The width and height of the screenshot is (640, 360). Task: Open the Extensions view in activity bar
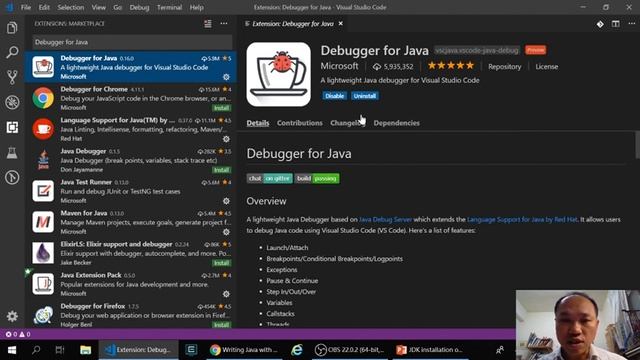pos(12,127)
